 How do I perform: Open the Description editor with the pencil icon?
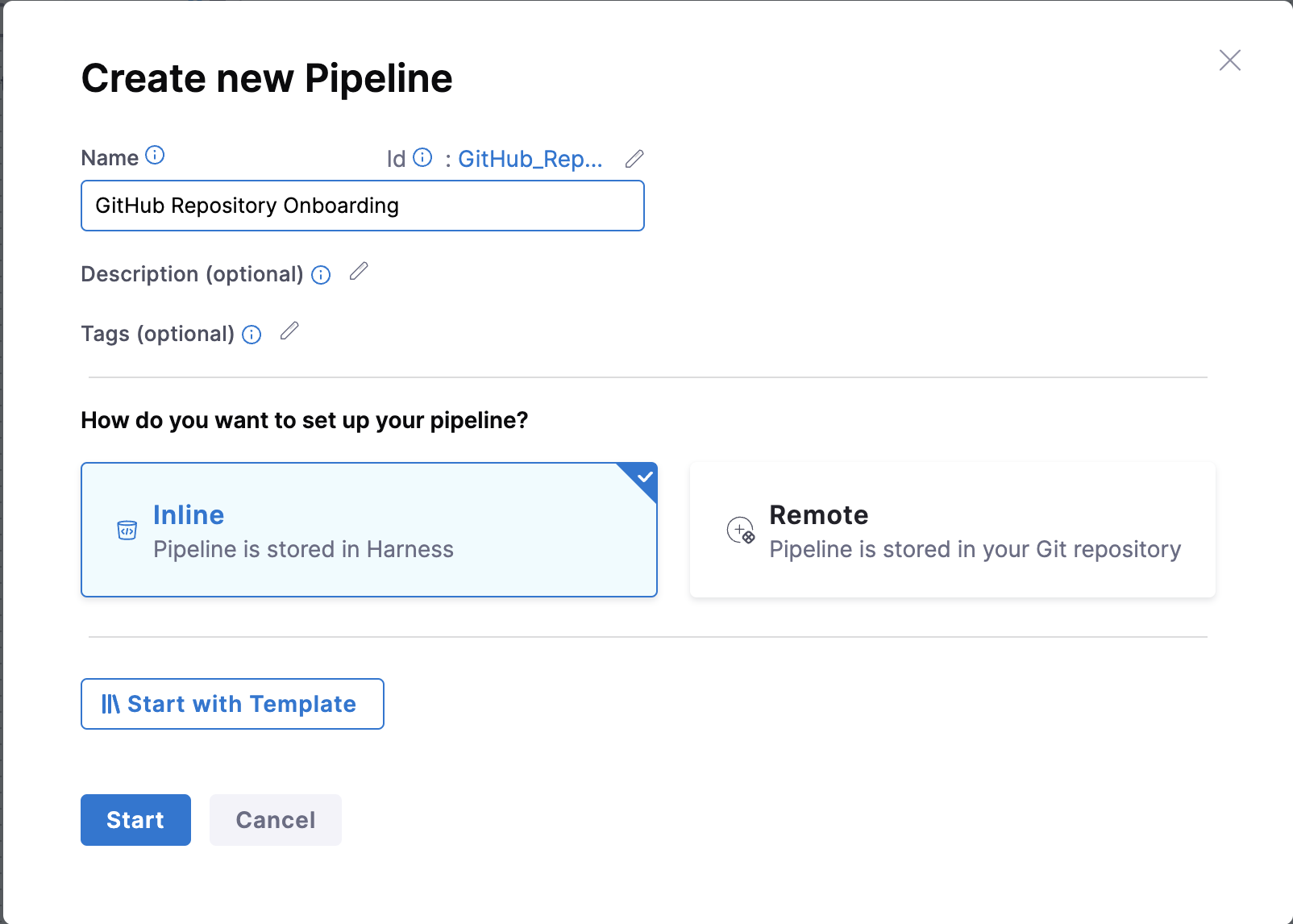coord(359,272)
